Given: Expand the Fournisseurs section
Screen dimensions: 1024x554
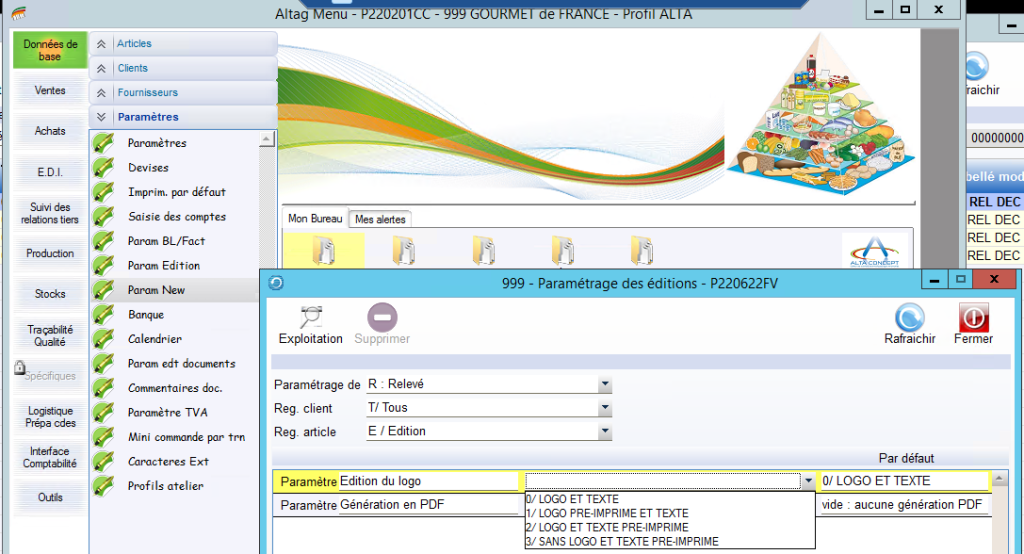Looking at the screenshot, I should click(x=100, y=93).
